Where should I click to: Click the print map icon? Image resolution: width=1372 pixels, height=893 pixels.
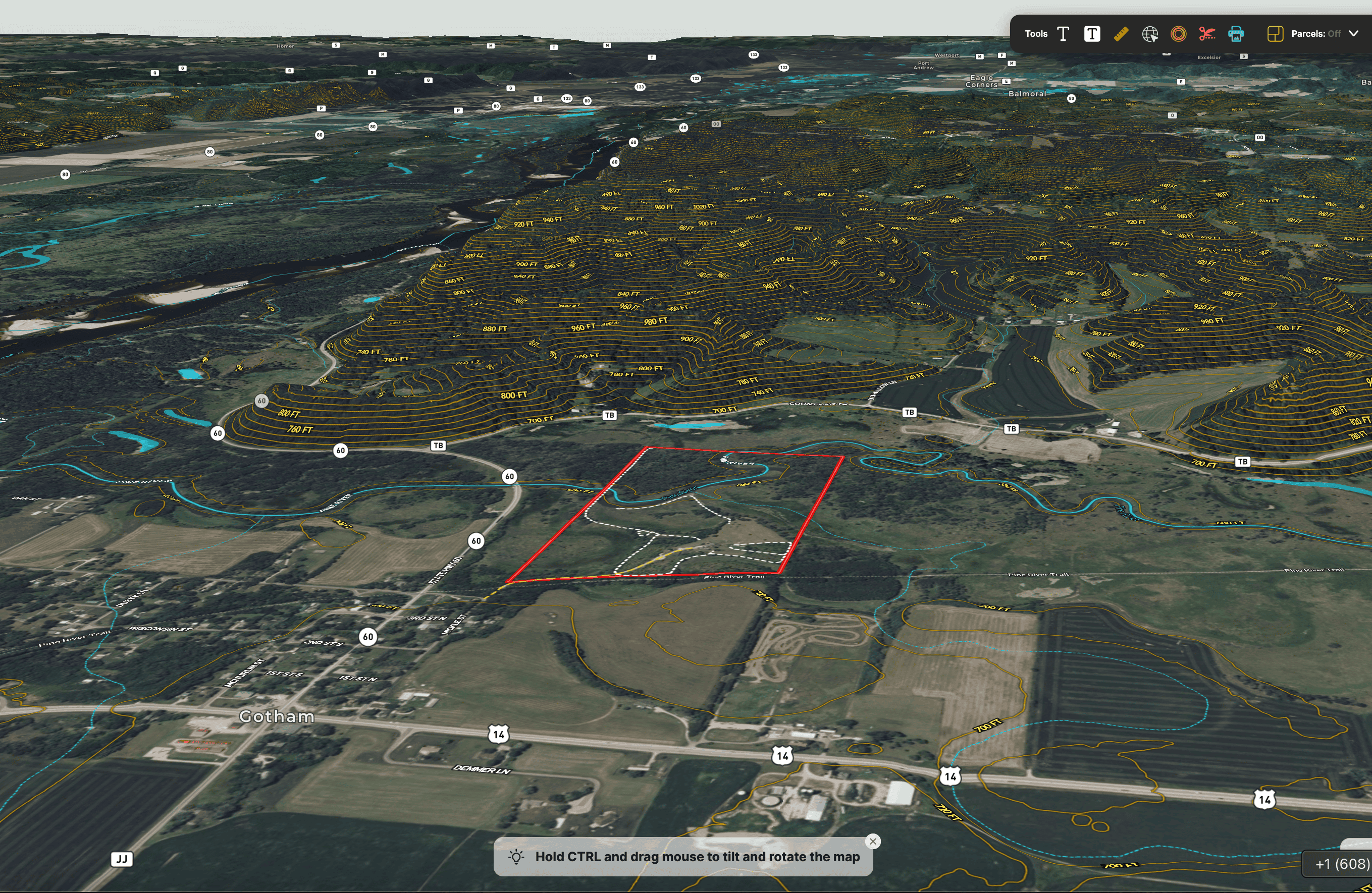coord(1235,34)
